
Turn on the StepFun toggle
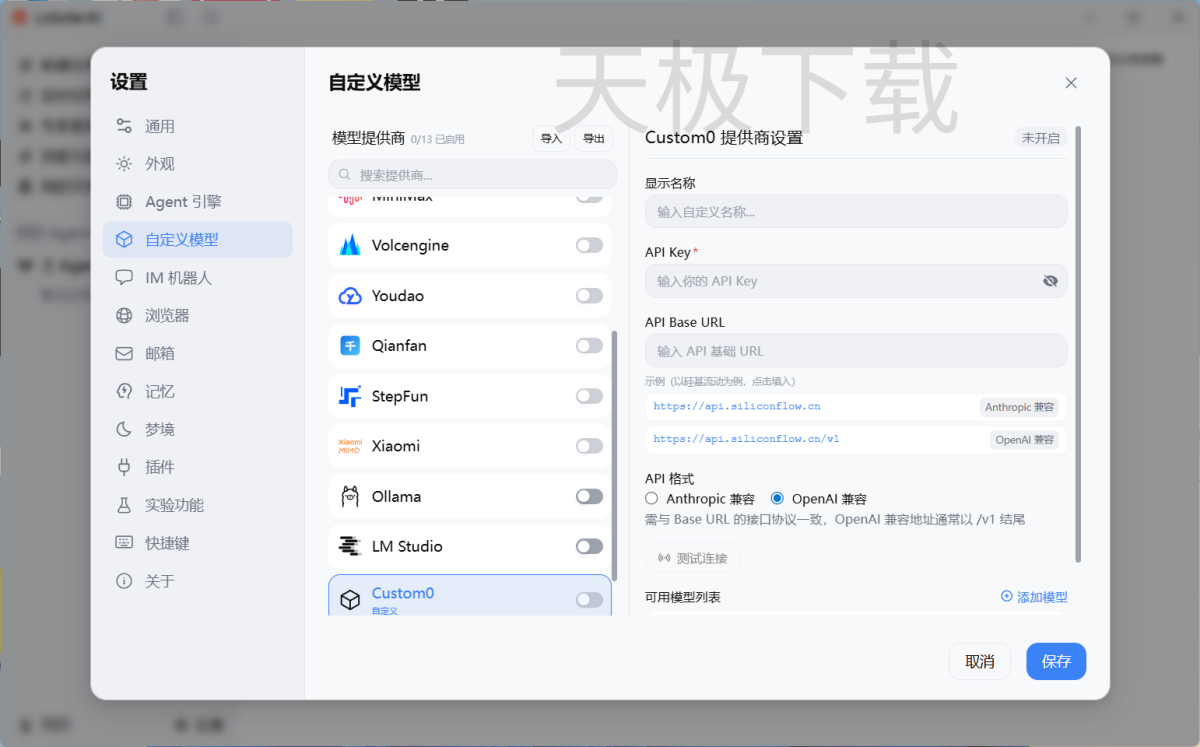[589, 396]
